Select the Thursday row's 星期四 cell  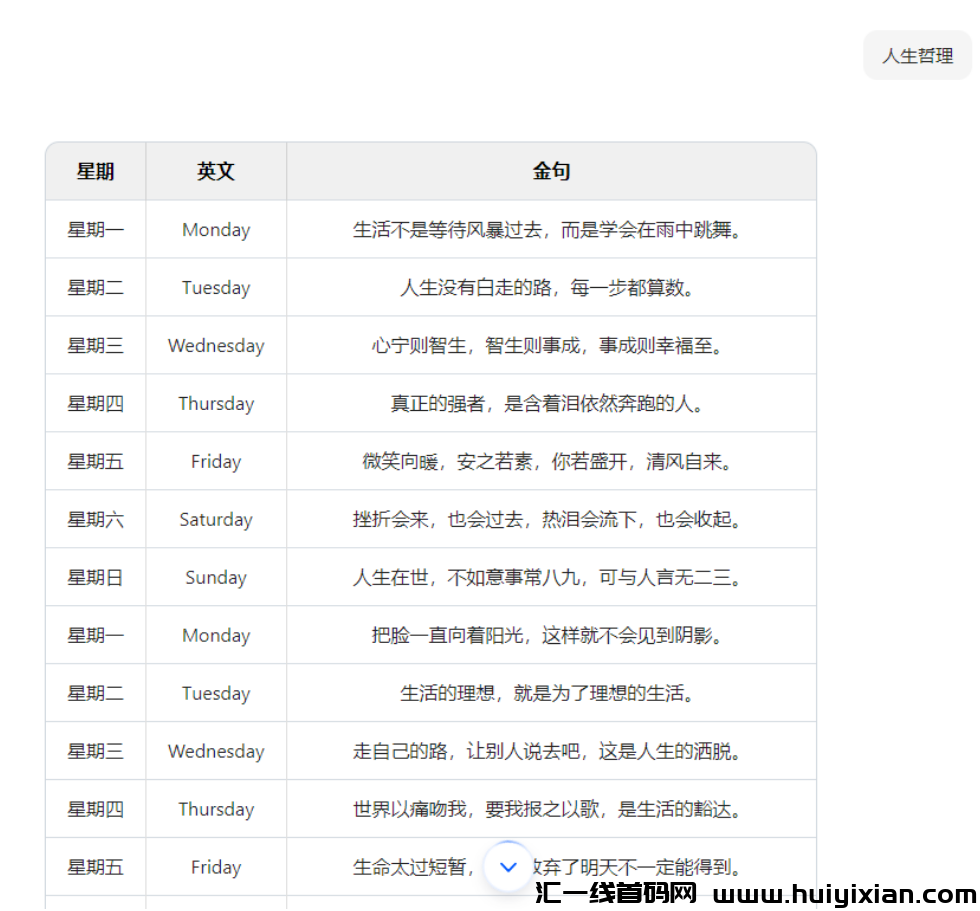click(x=95, y=403)
